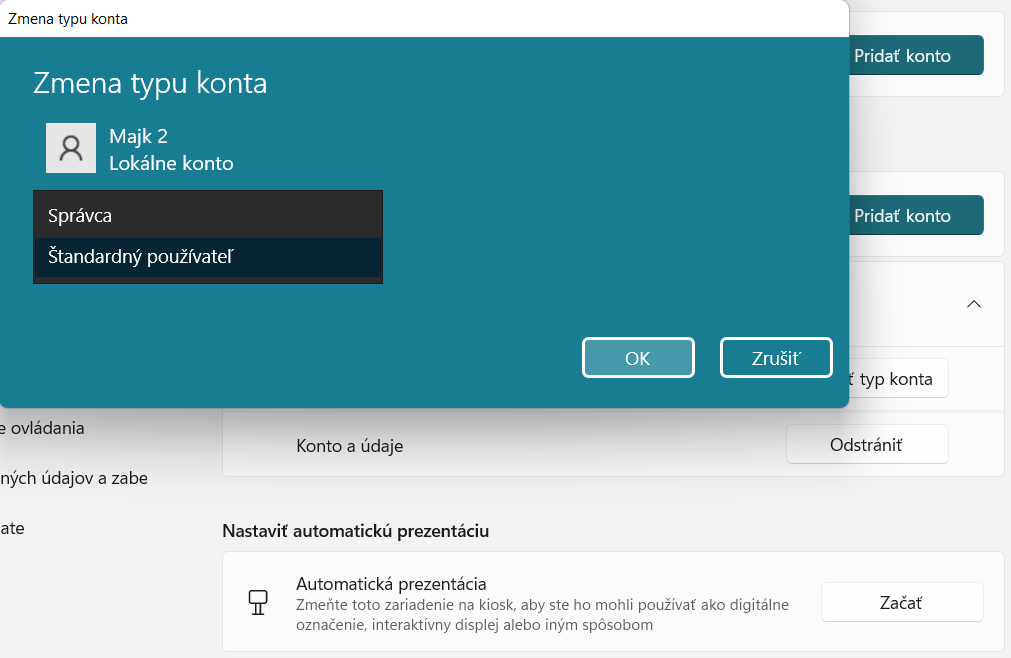Image resolution: width=1011 pixels, height=658 pixels.
Task: Start kiosk setup with the Začať button
Action: point(902,602)
